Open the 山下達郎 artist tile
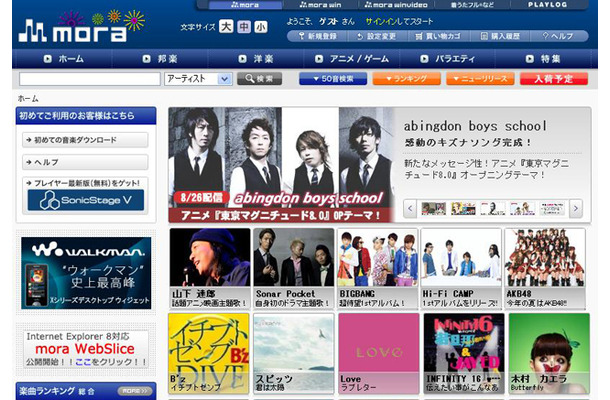610x400 pixels. (210, 269)
